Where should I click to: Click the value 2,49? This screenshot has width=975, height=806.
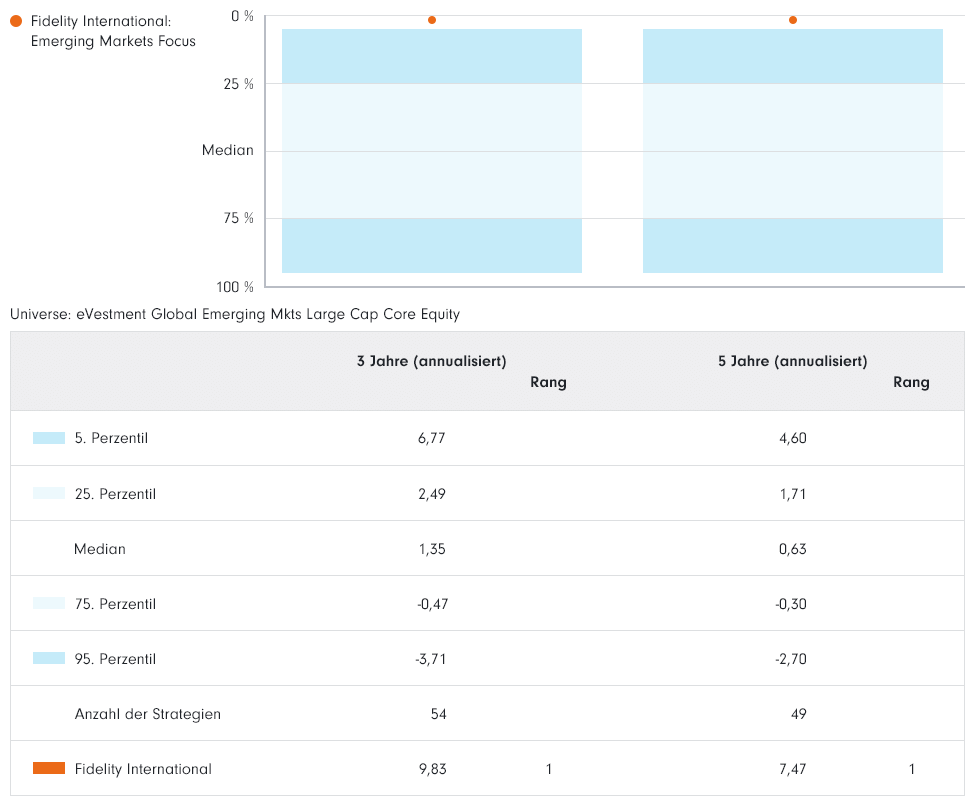pyautogui.click(x=432, y=494)
